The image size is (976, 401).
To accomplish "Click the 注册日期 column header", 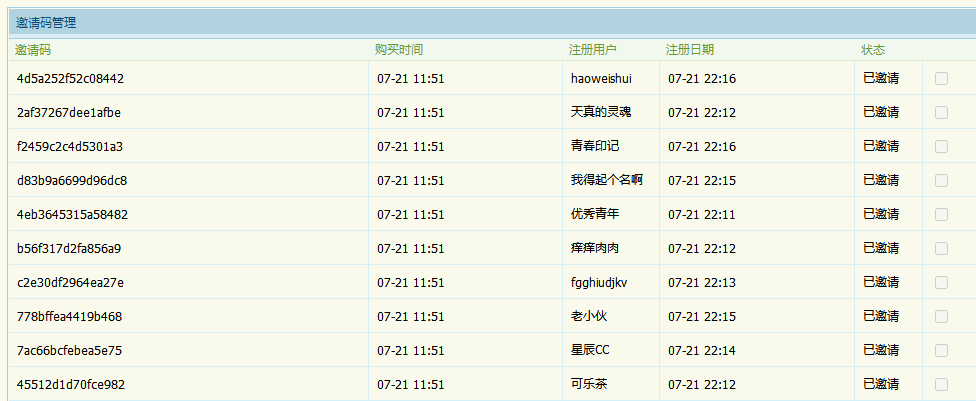I will (x=690, y=49).
